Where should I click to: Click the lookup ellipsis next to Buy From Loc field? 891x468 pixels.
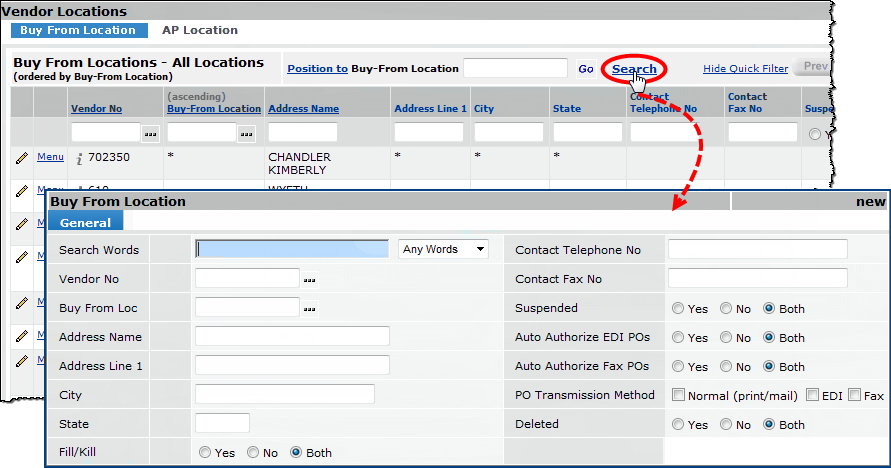310,308
